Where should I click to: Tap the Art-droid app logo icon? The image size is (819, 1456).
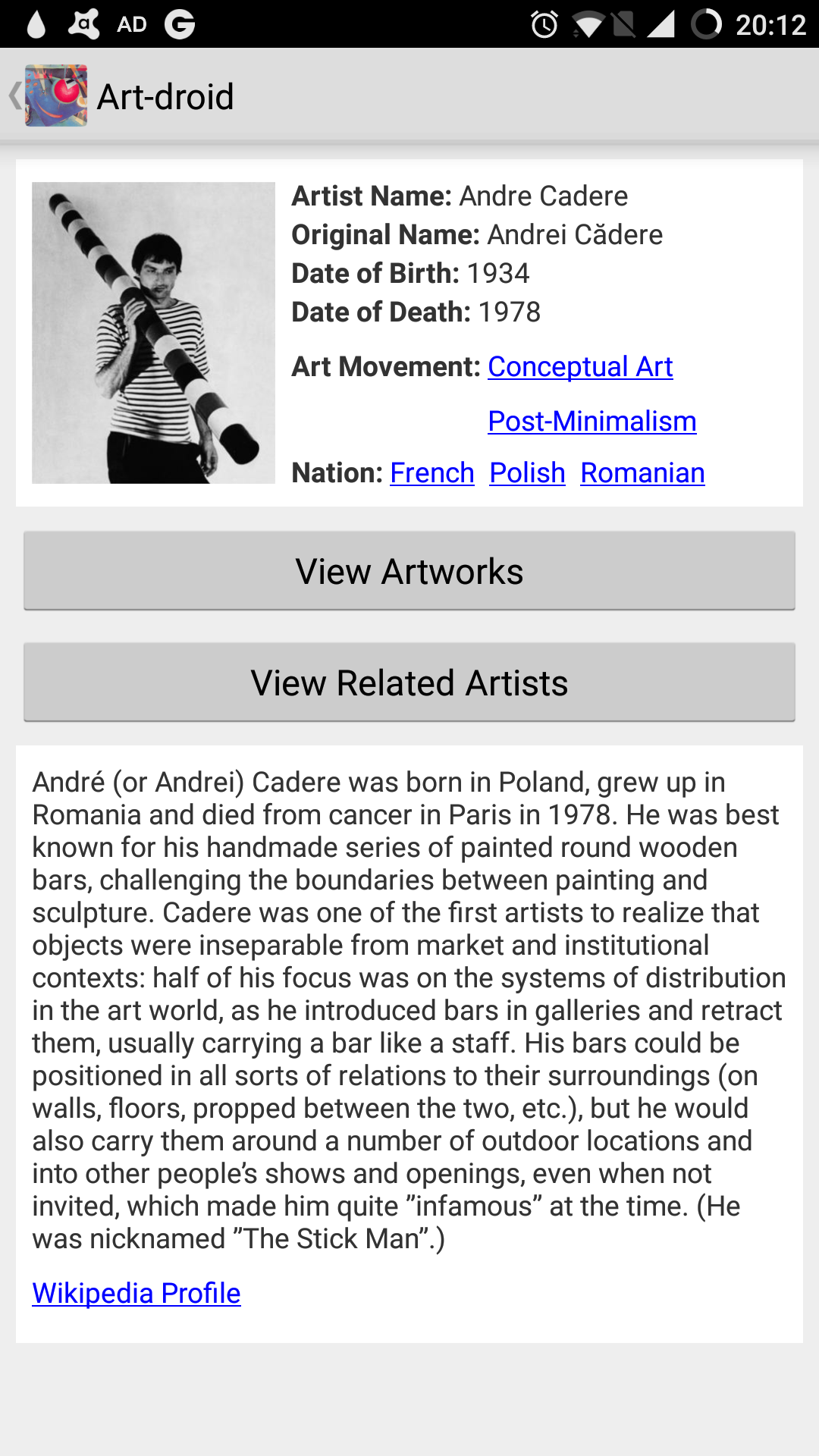coord(56,96)
